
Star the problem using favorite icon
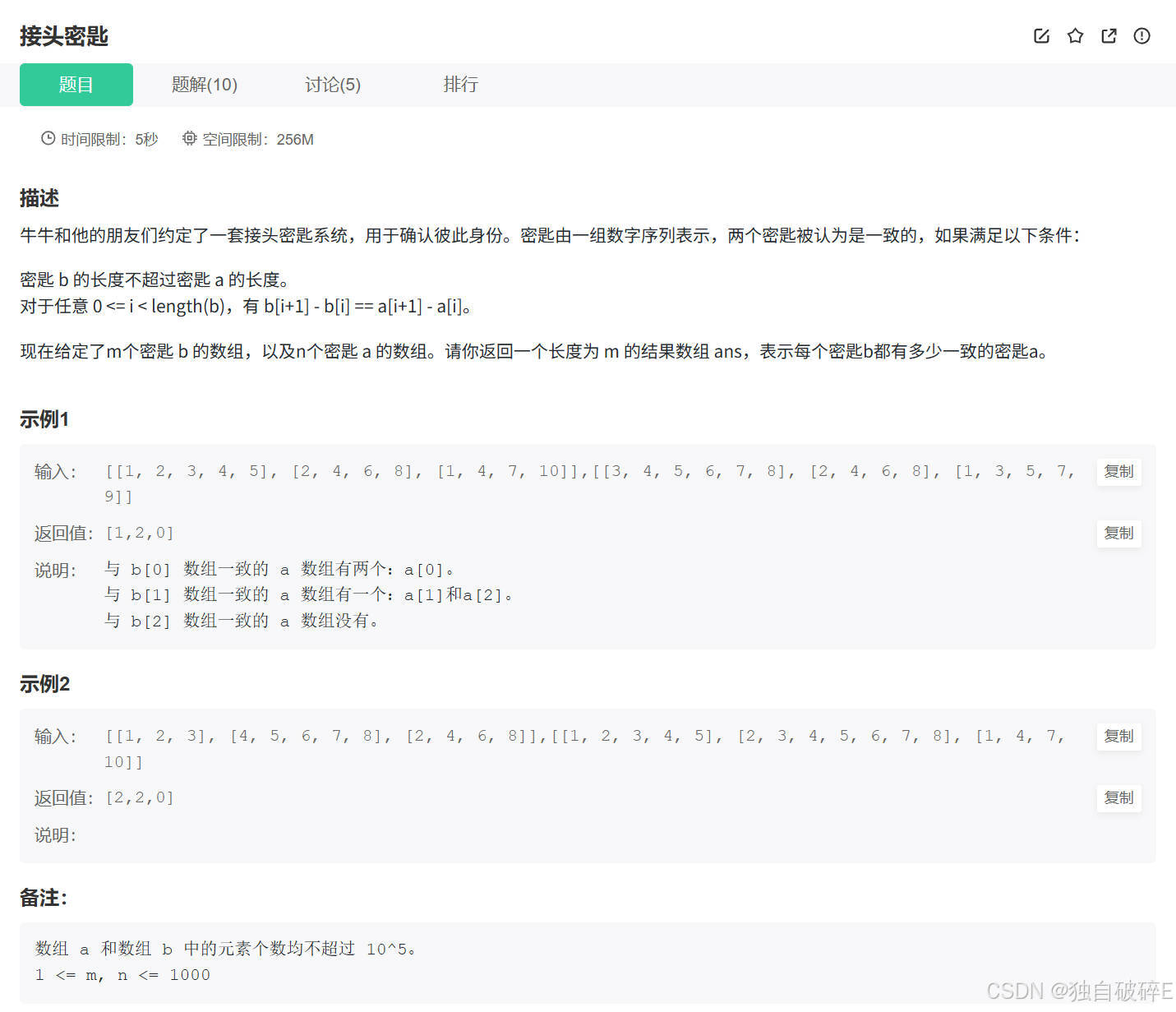tap(1075, 35)
